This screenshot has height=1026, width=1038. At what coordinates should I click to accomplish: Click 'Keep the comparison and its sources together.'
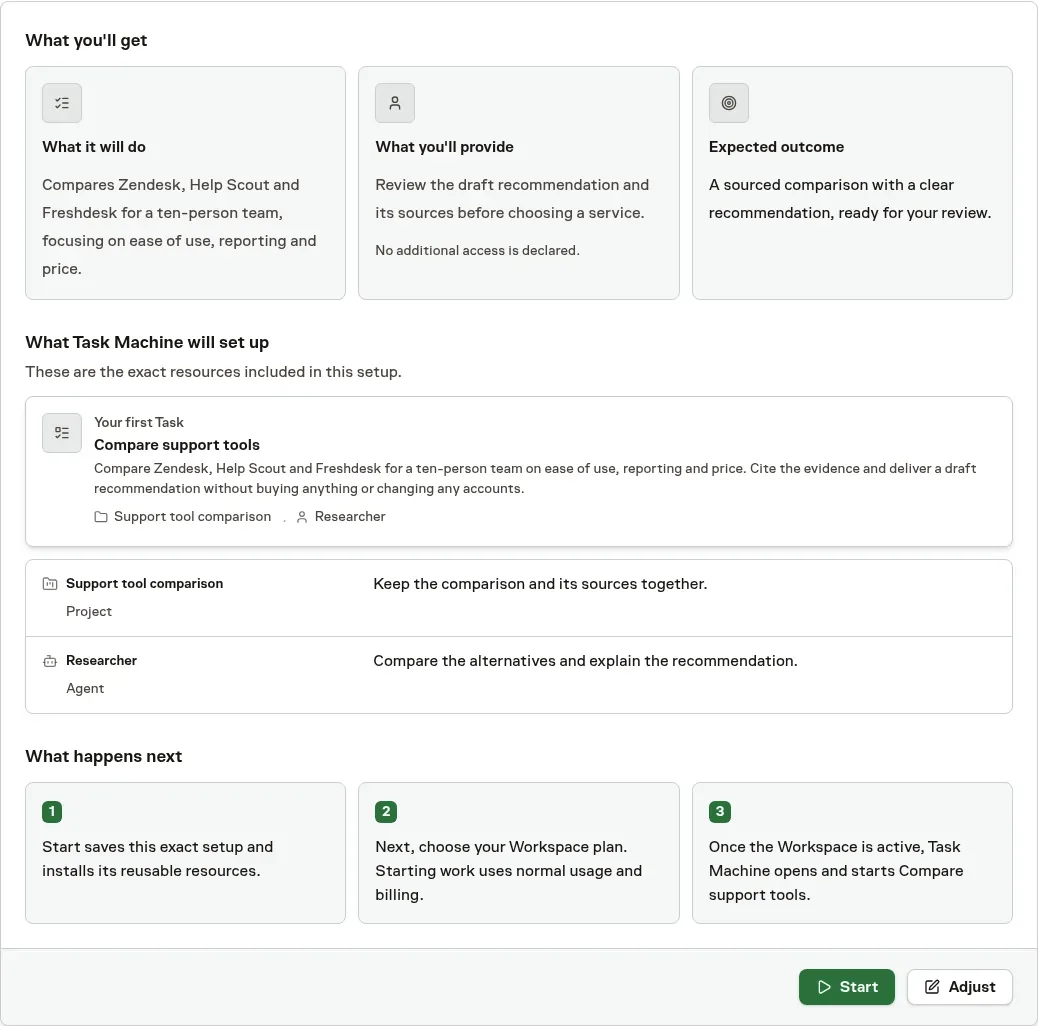coord(540,584)
